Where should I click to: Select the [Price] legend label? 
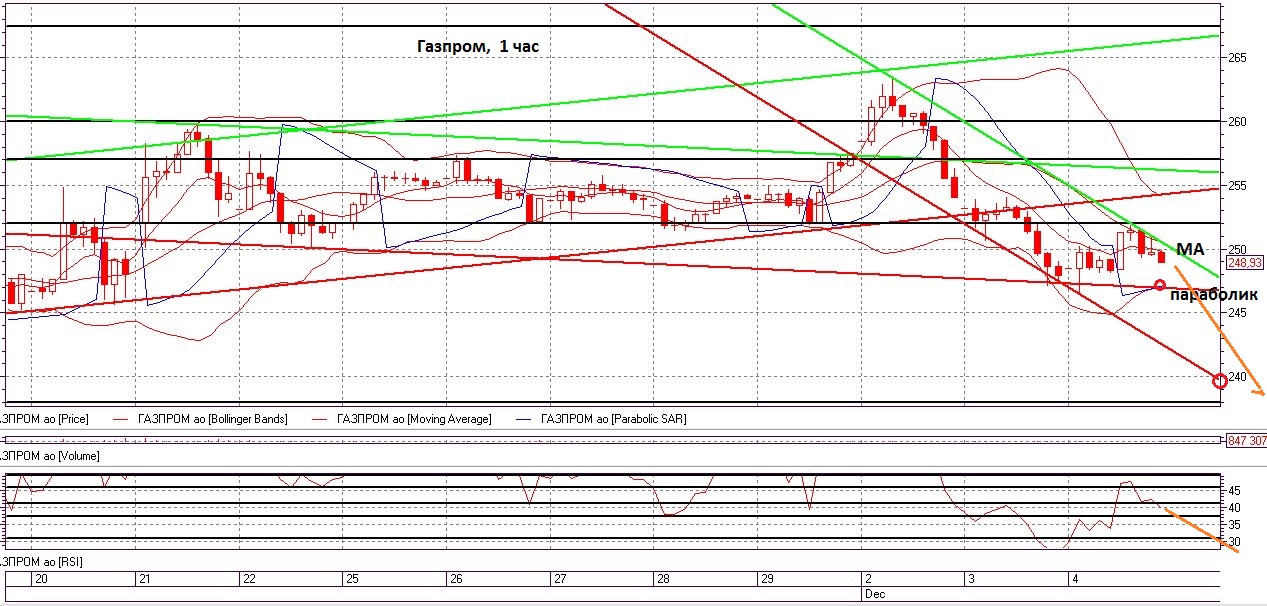(x=44, y=419)
